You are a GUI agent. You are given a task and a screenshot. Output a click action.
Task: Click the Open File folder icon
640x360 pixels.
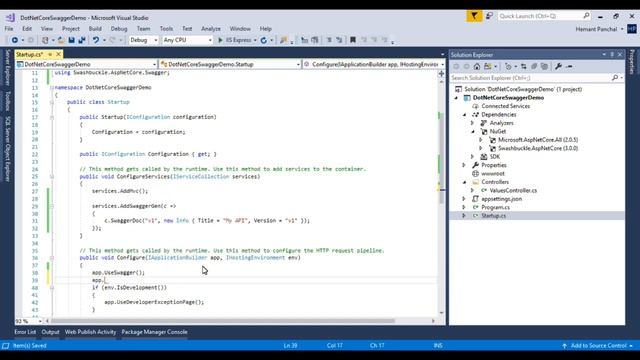click(61, 40)
